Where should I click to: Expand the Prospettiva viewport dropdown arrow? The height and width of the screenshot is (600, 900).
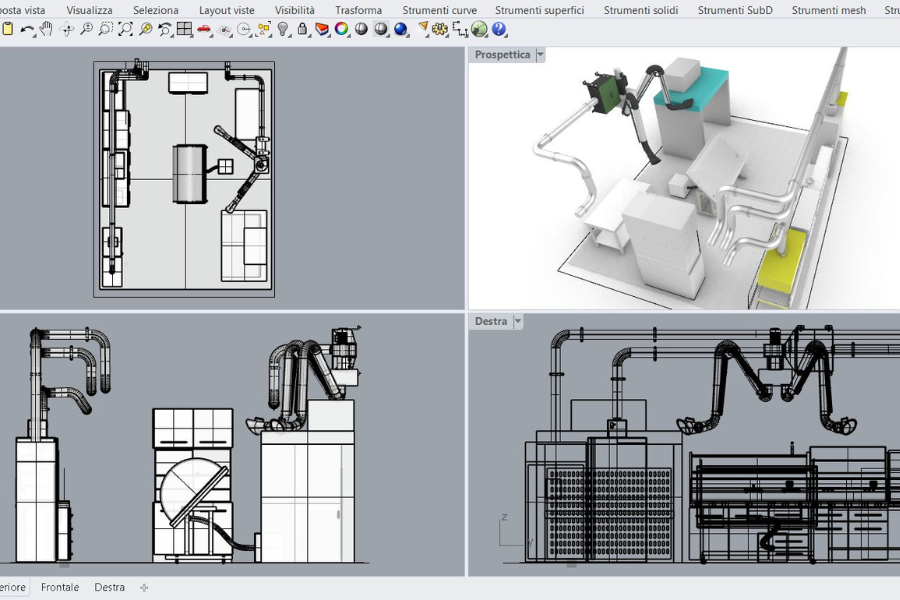(541, 55)
